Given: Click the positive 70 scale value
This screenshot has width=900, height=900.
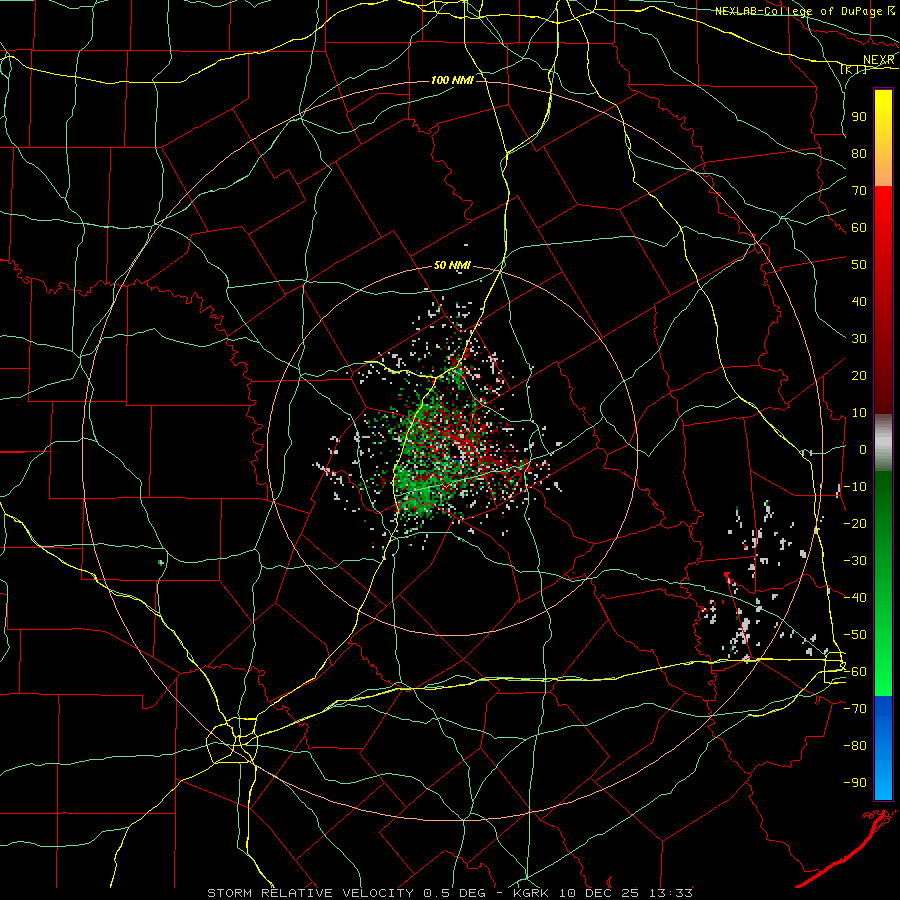Looking at the screenshot, I should (x=859, y=191).
